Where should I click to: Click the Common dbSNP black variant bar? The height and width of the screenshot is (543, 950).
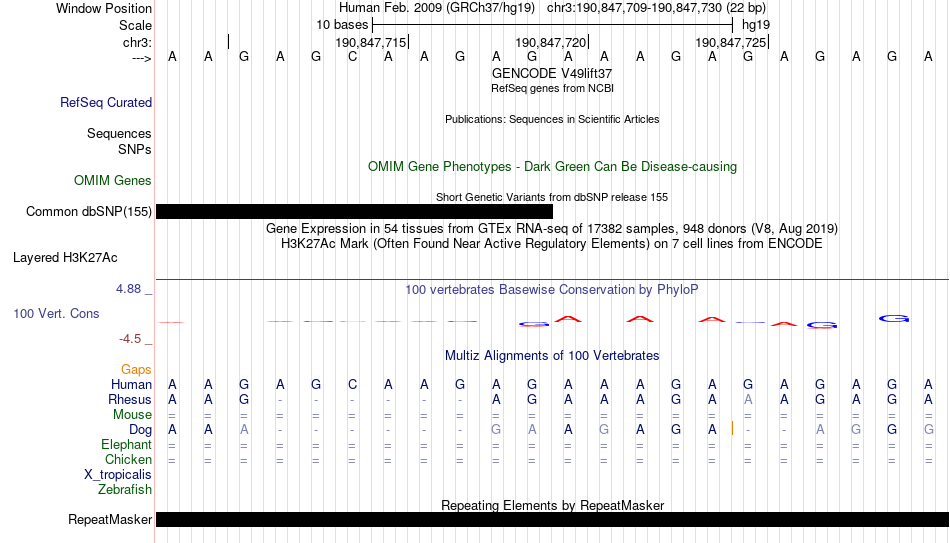[354, 212]
